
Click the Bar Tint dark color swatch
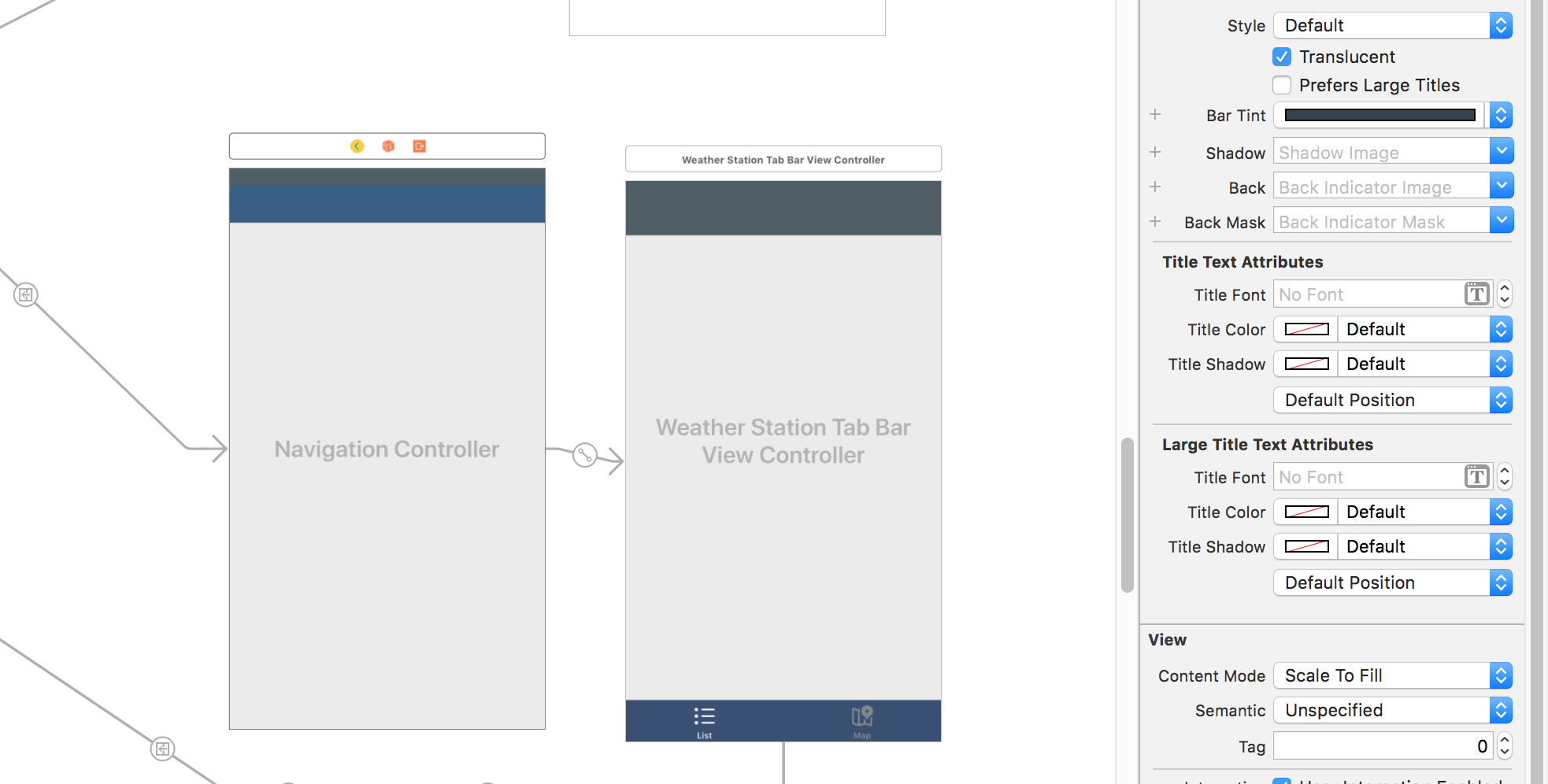(x=1379, y=115)
